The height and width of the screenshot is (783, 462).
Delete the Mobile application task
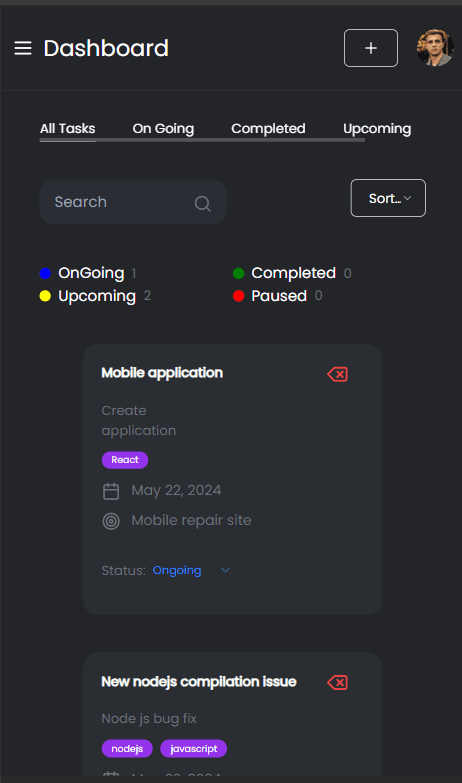338,374
